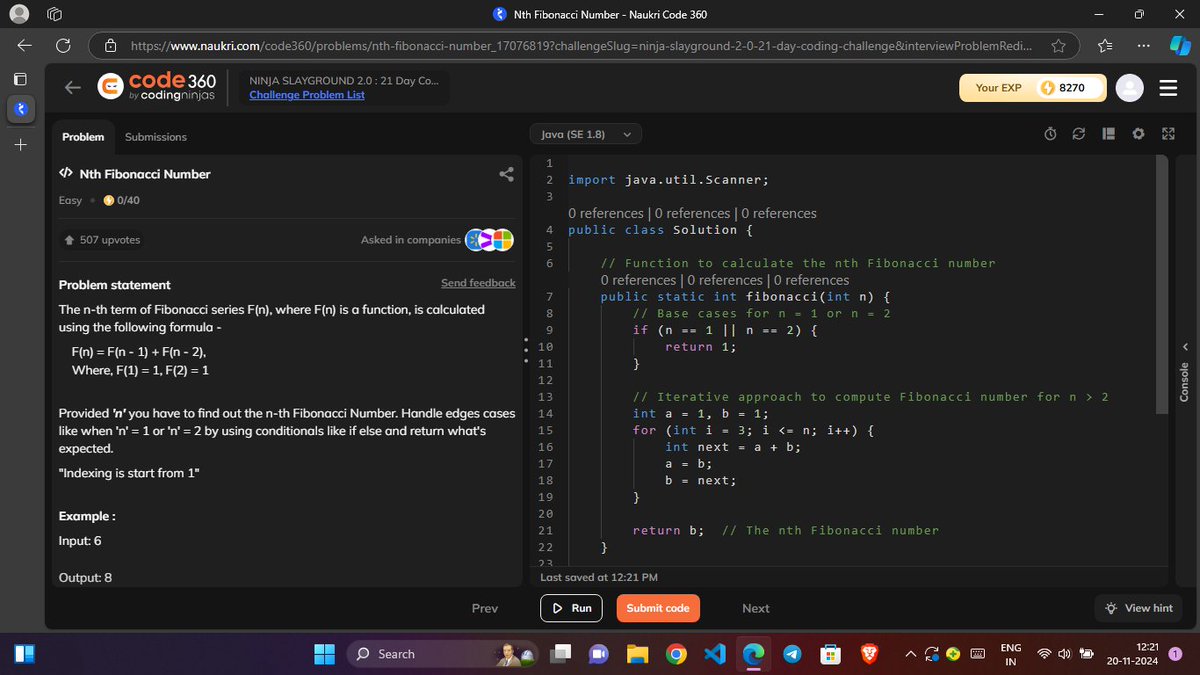Go to the Prev problem
Image resolution: width=1200 pixels, height=675 pixels.
coord(485,608)
